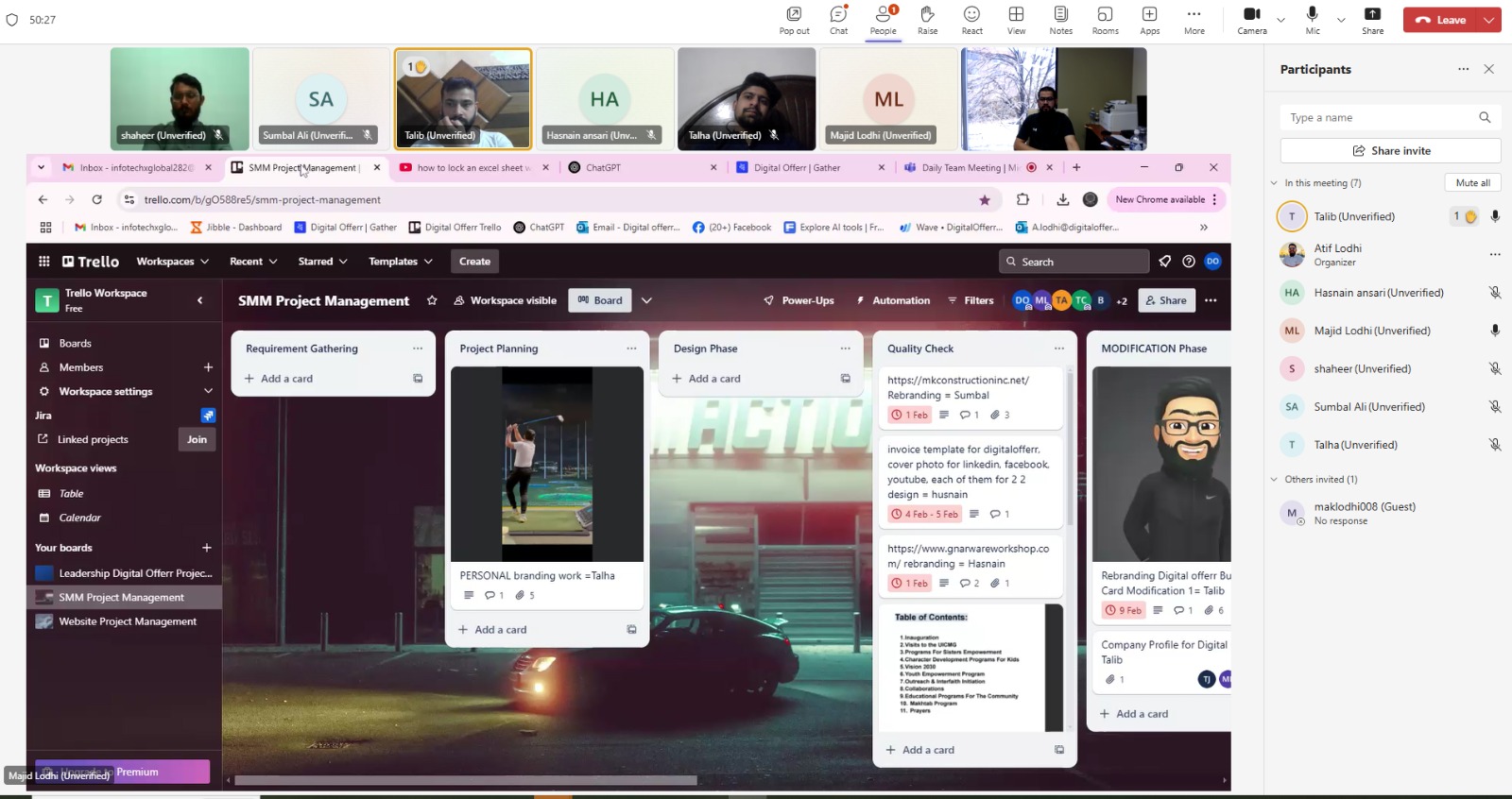Click the Create button in Trello
Viewport: 1512px width, 799px height.
coord(474,262)
